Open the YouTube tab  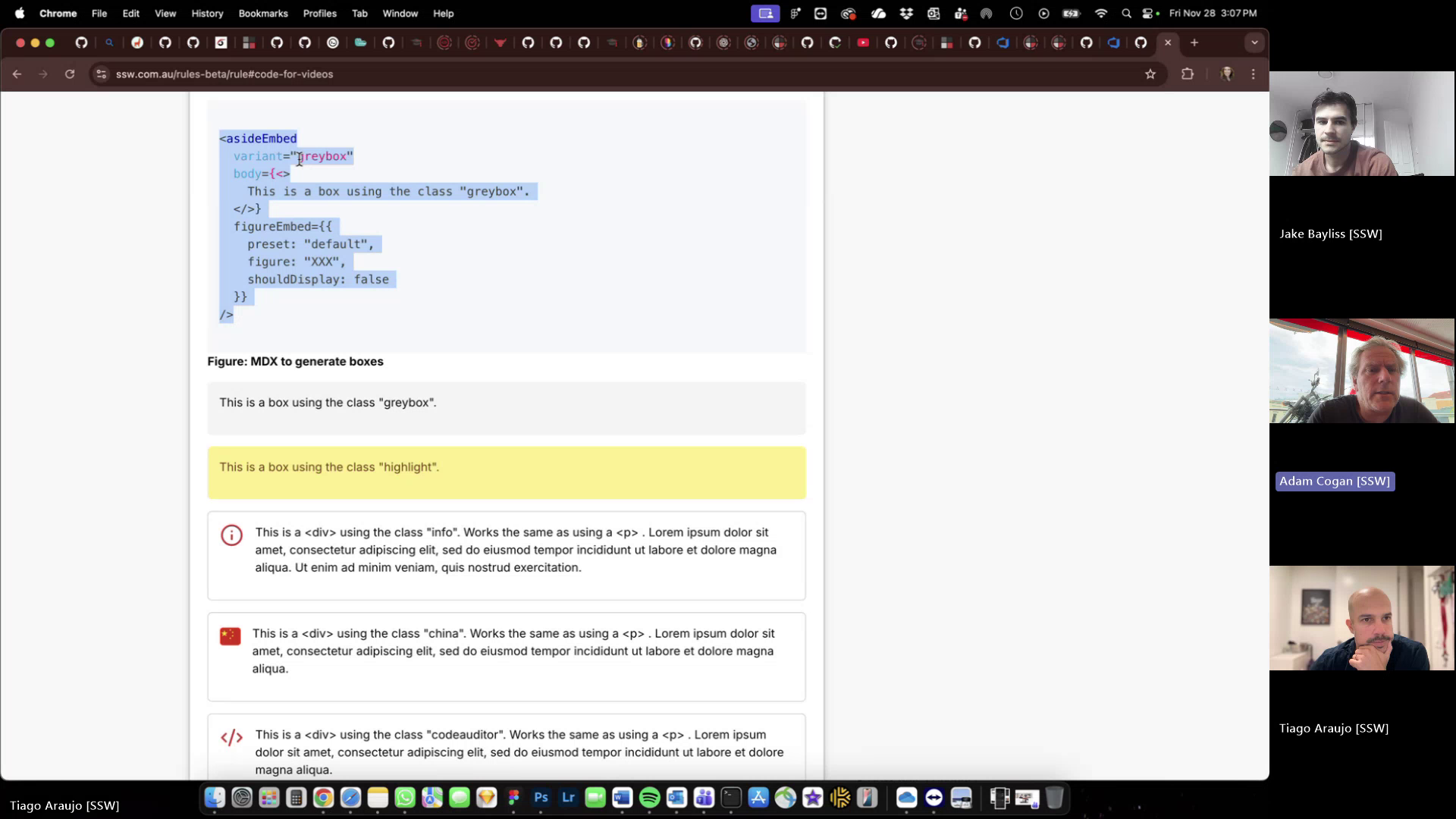coord(864,43)
